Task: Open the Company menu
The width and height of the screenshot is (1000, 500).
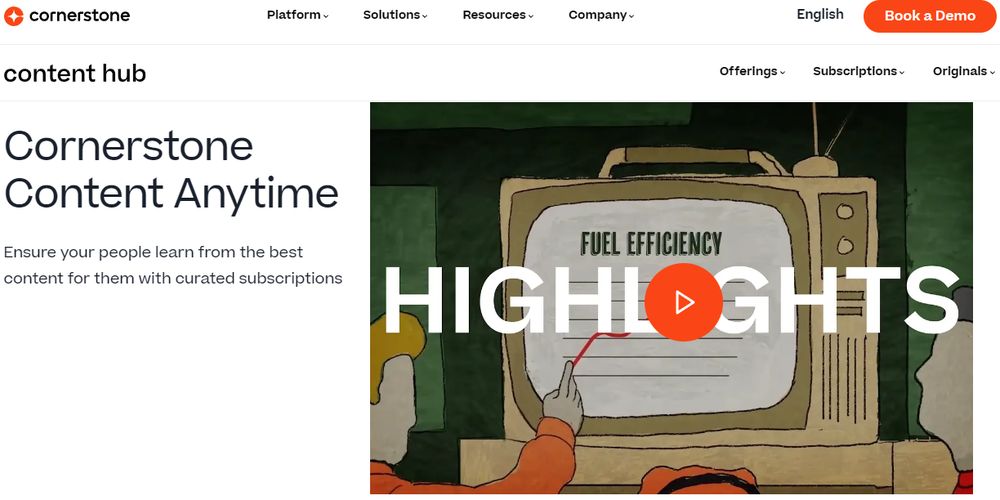Action: [x=601, y=15]
